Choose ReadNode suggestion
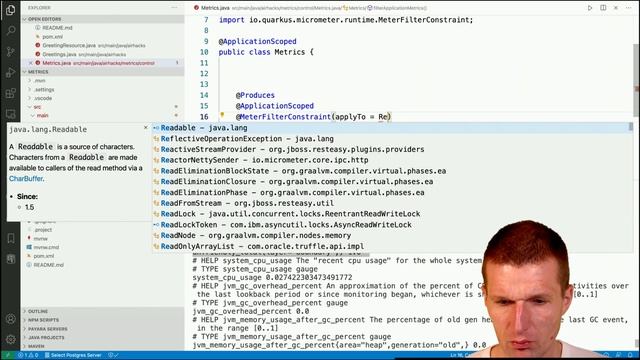Screen dimensions: 640x360 392,236
